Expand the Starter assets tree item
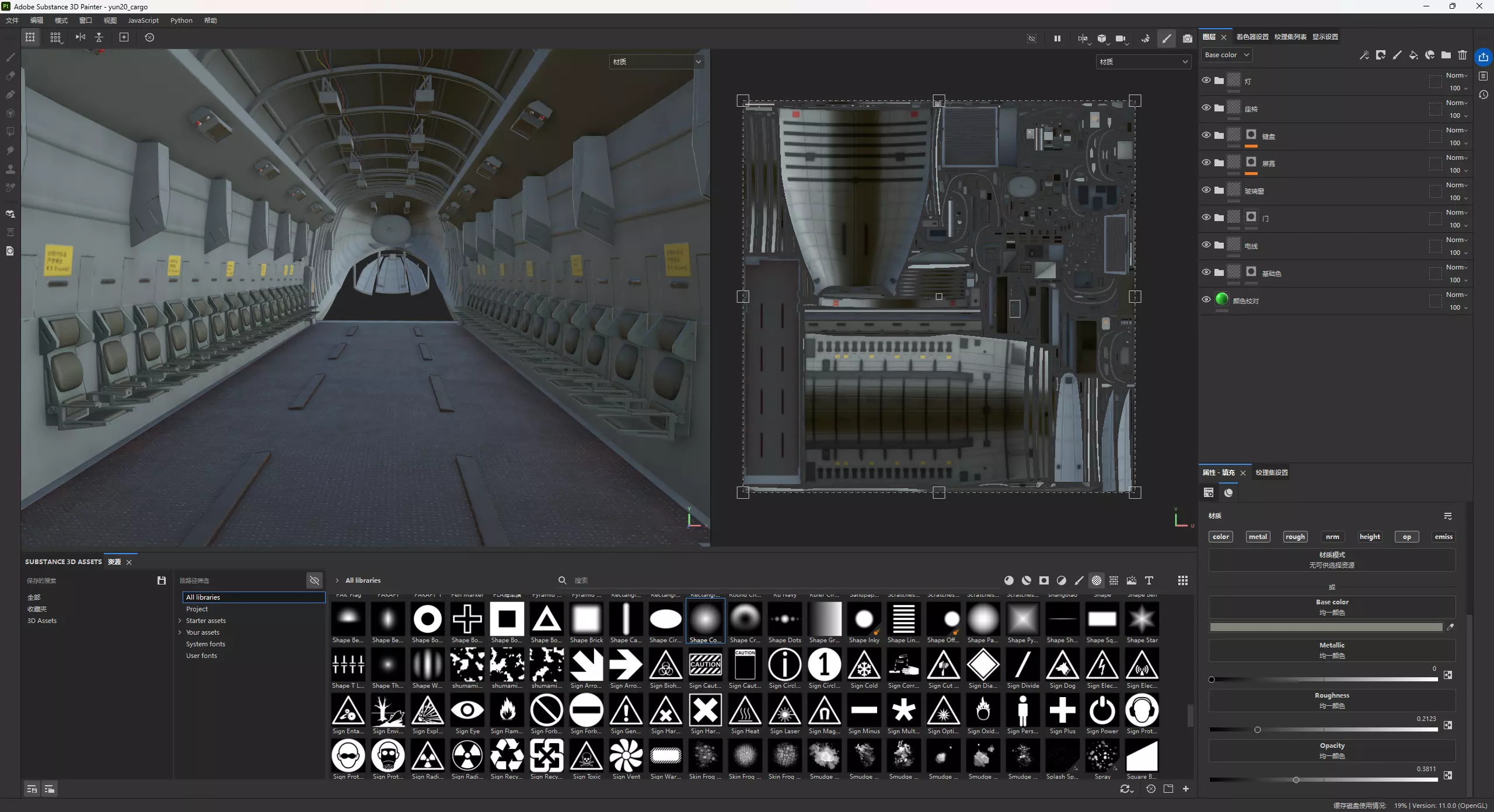Screen dimensions: 1494x812 click(180, 621)
